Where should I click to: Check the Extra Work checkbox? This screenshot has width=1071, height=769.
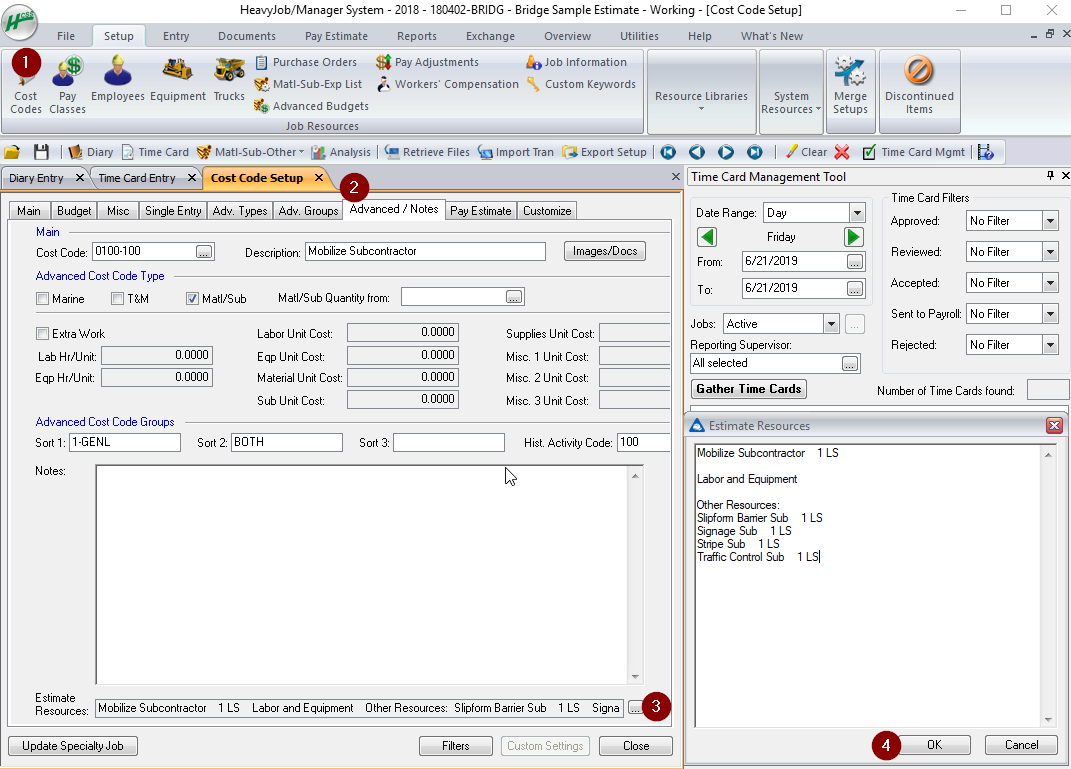coord(41,333)
